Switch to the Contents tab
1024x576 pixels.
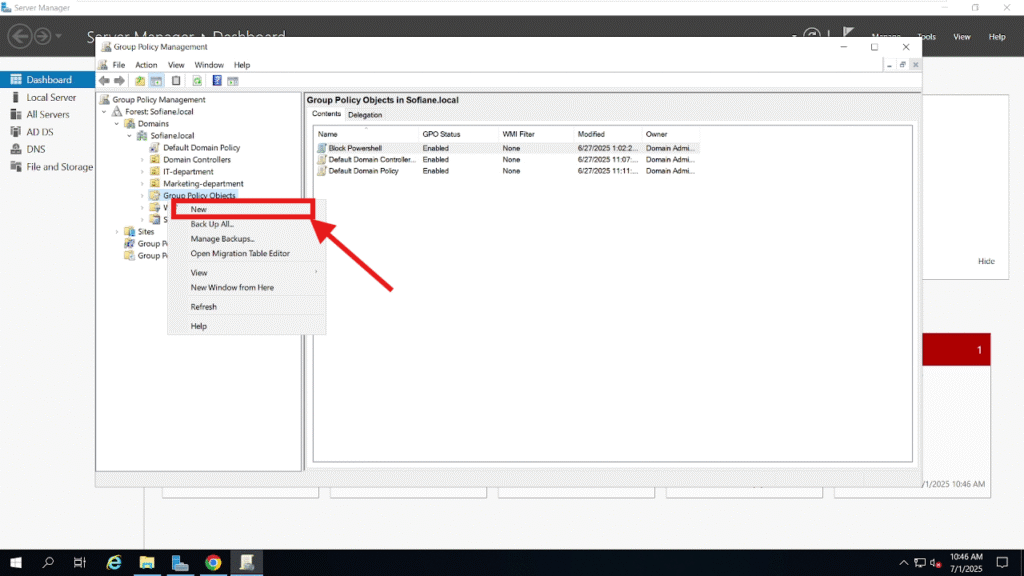click(x=326, y=114)
